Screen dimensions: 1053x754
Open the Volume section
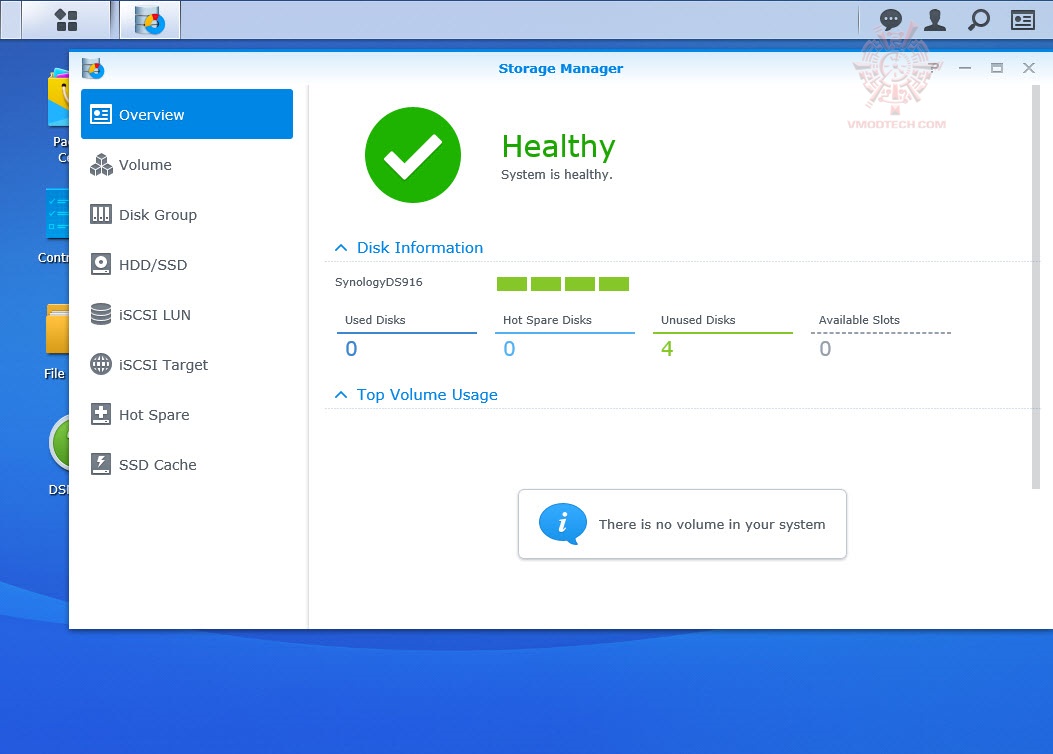coord(187,164)
